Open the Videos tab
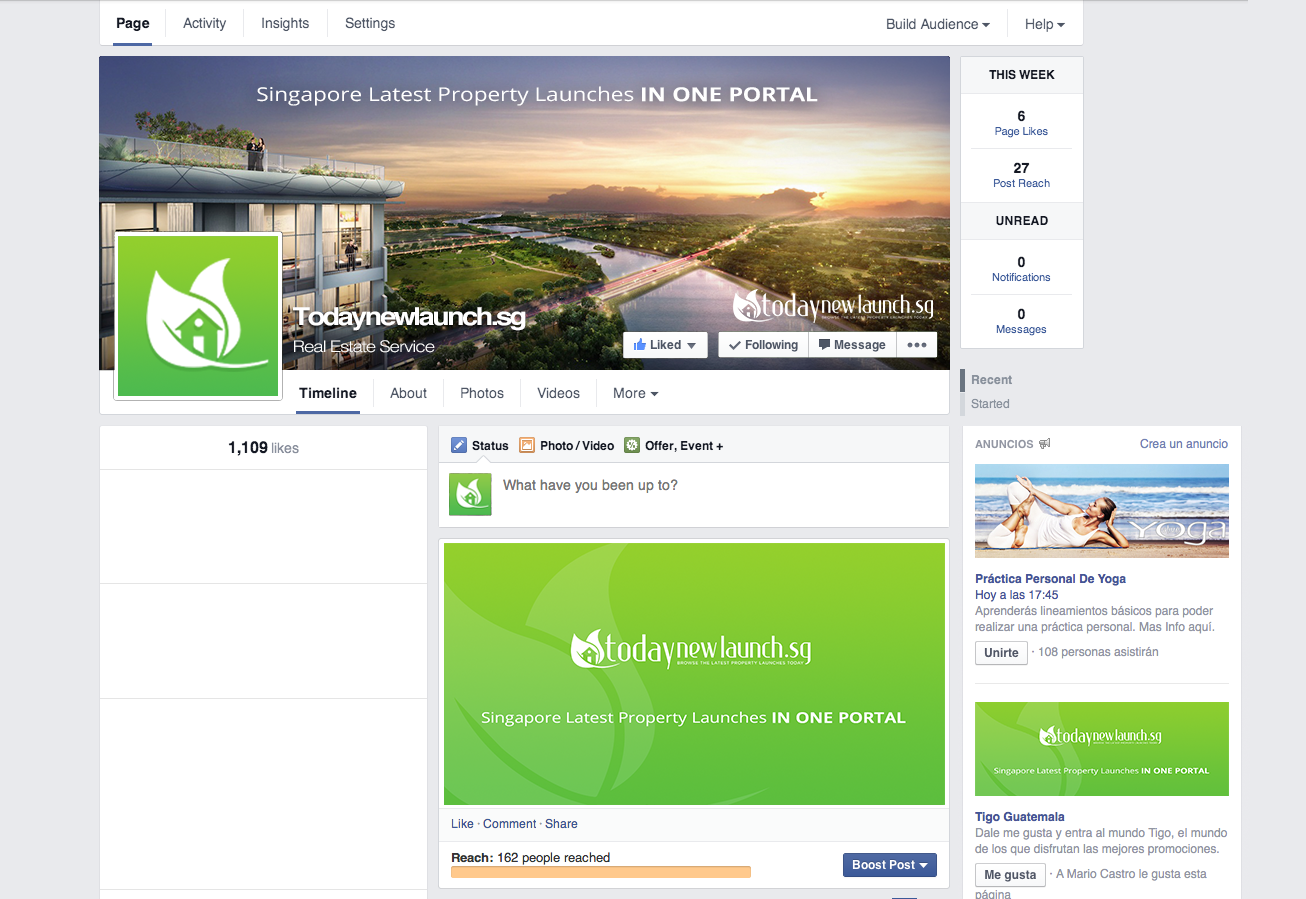 point(558,393)
